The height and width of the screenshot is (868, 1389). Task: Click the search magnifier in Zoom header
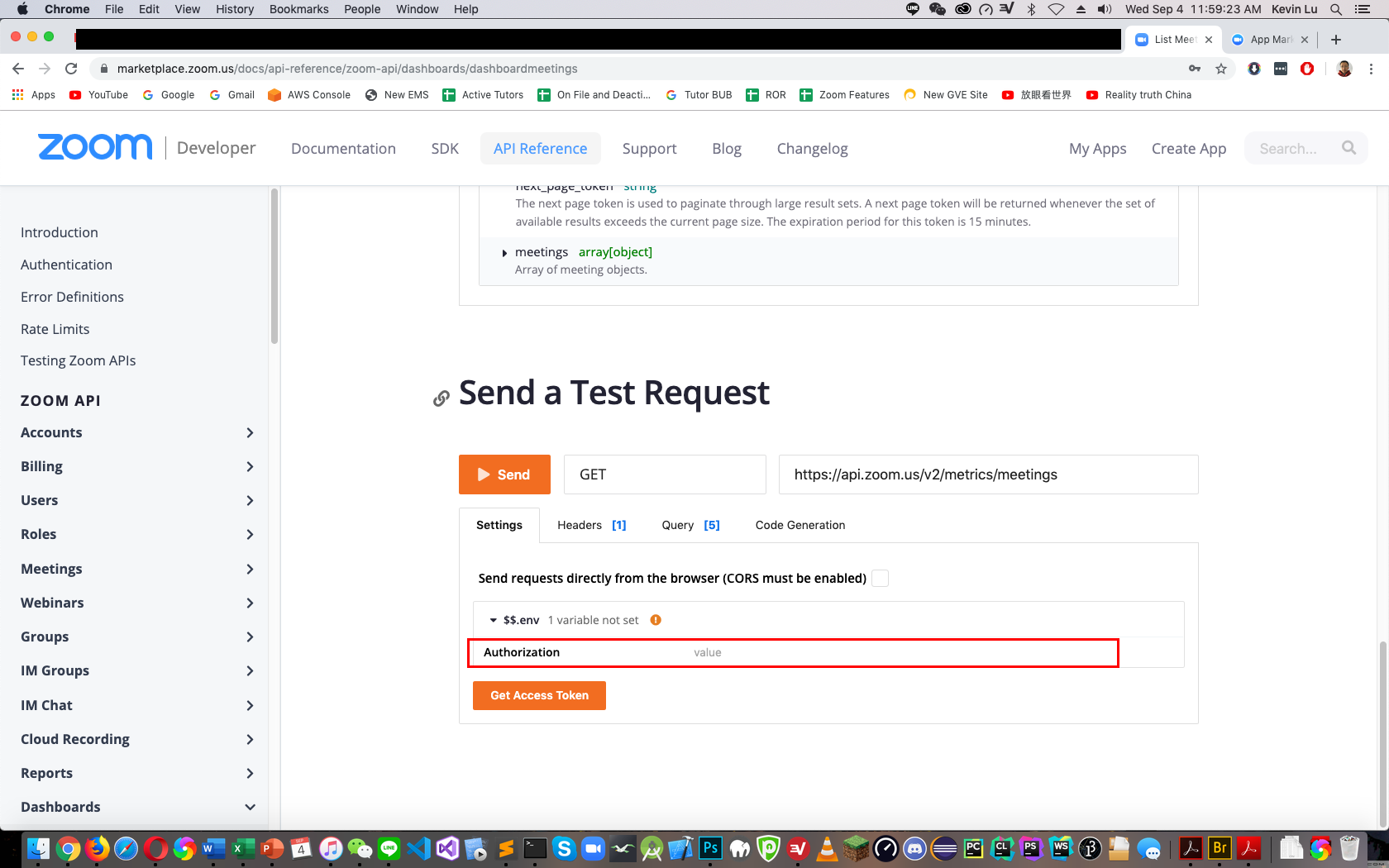tap(1348, 148)
